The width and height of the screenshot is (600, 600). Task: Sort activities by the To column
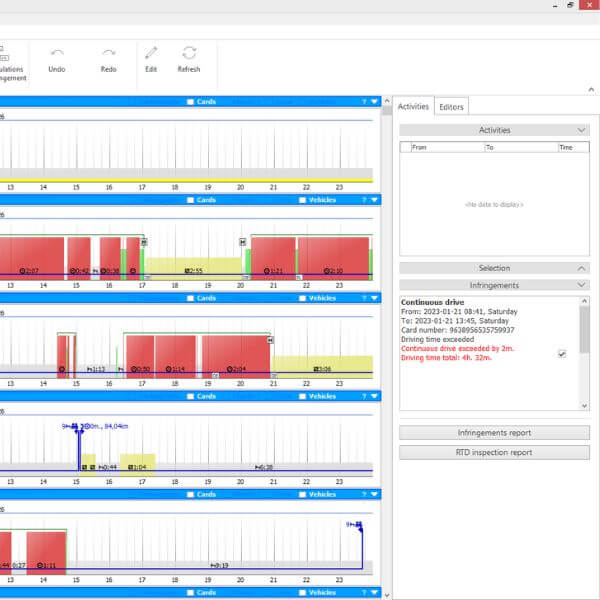(x=521, y=147)
